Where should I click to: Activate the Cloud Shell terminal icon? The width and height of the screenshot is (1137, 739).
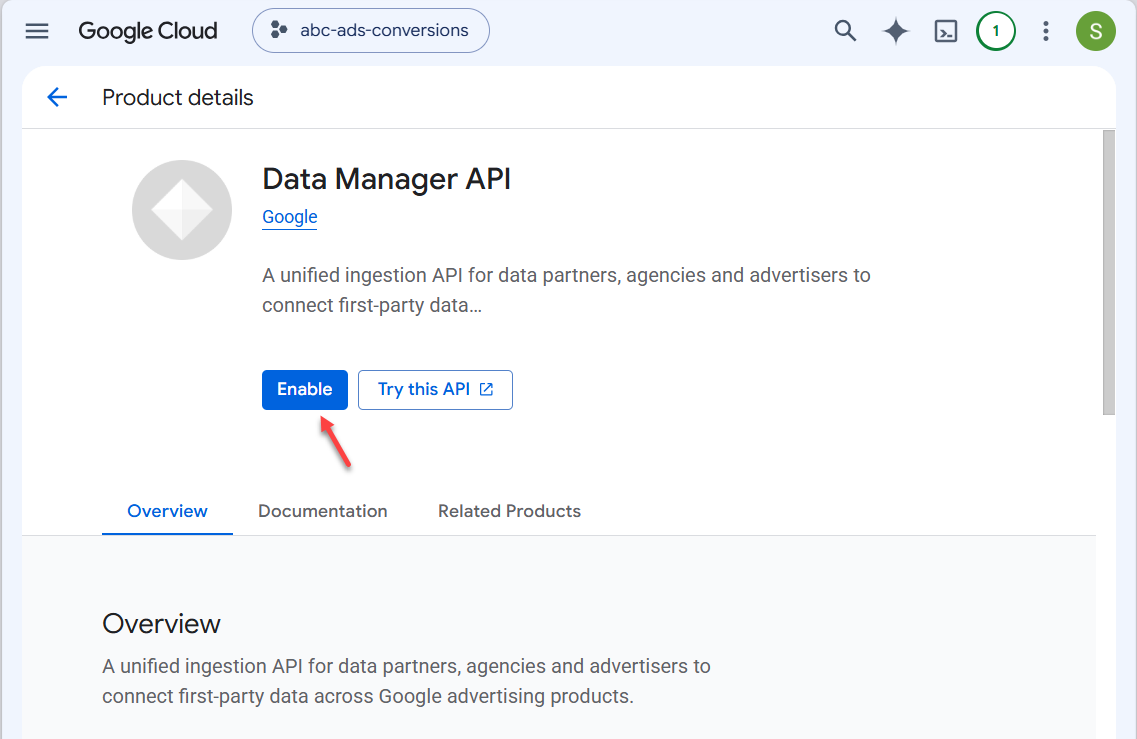click(946, 31)
